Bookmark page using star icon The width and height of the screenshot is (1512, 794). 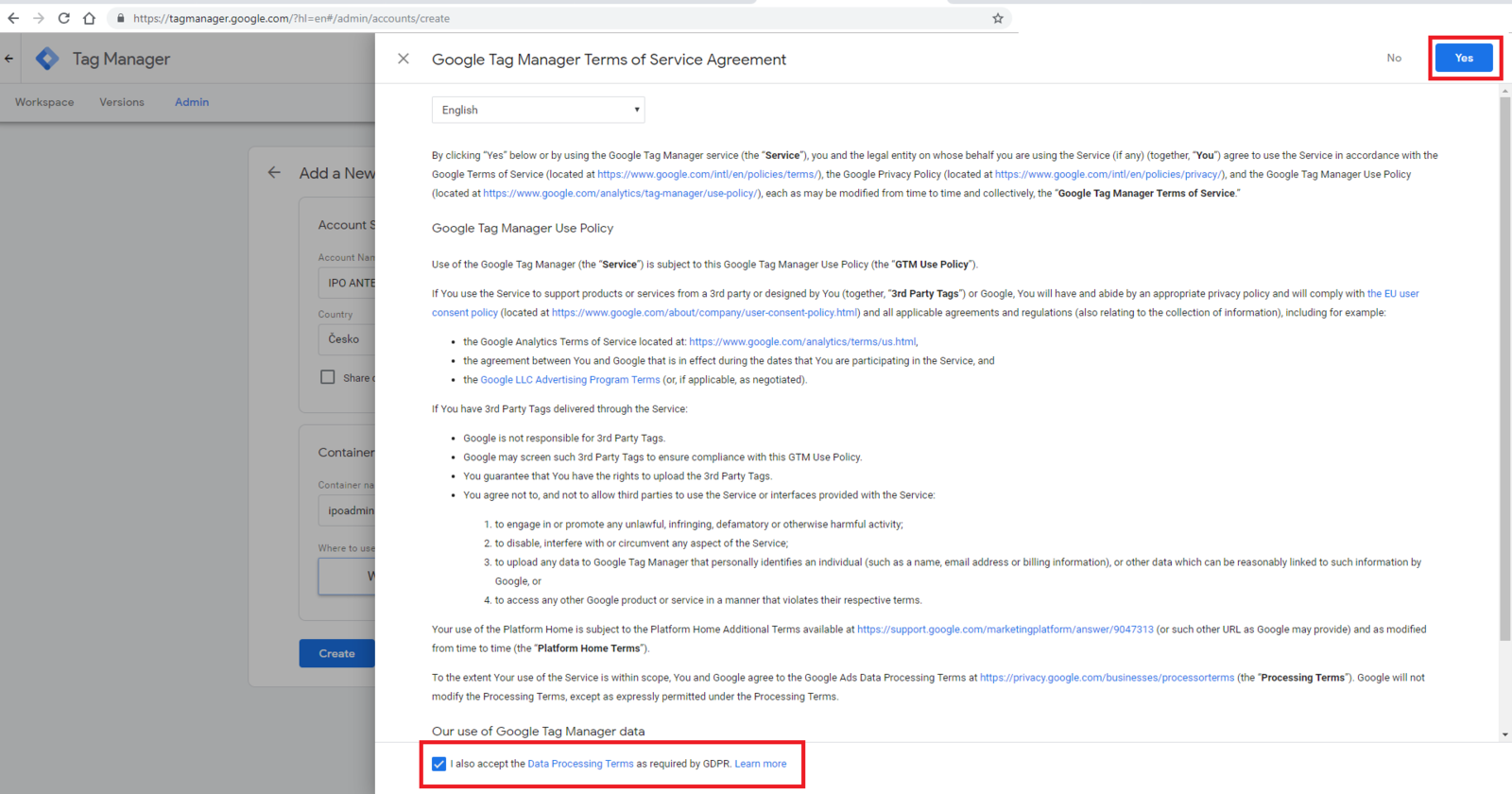tap(998, 18)
